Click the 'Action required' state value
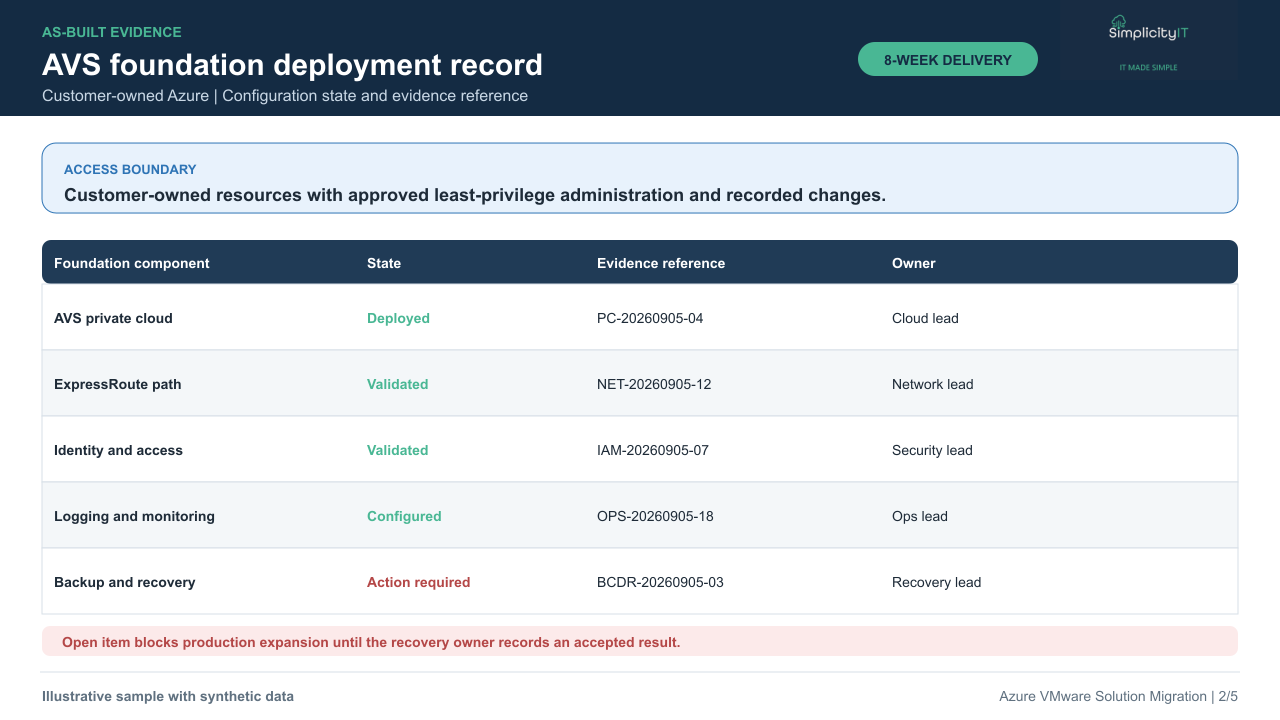The width and height of the screenshot is (1280, 720). click(418, 582)
